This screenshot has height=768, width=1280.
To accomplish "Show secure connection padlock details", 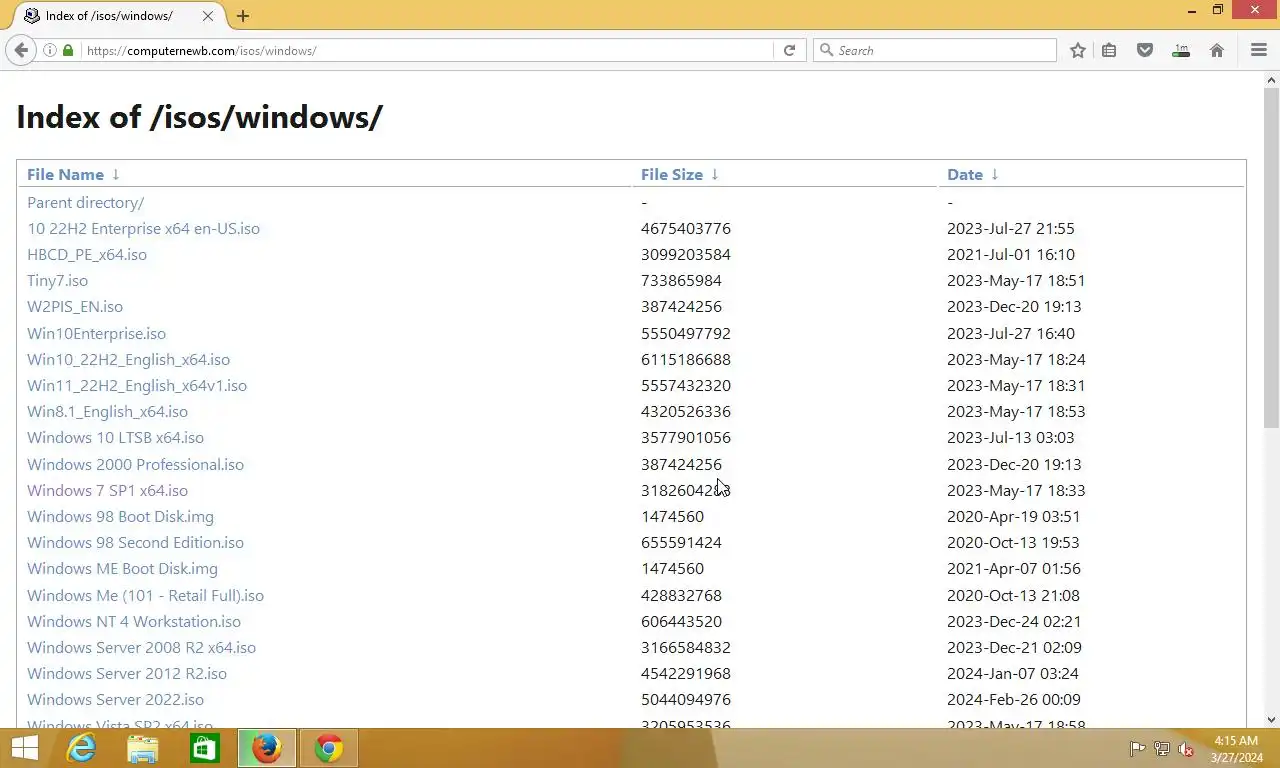I will click(x=68, y=50).
